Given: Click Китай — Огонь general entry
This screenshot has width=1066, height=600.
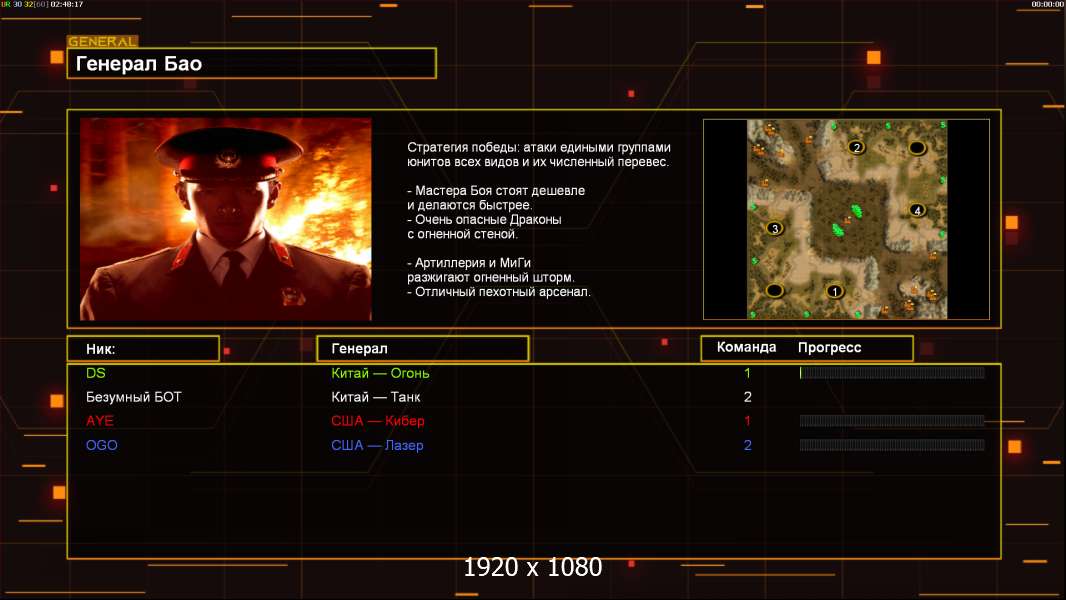Looking at the screenshot, I should (380, 373).
